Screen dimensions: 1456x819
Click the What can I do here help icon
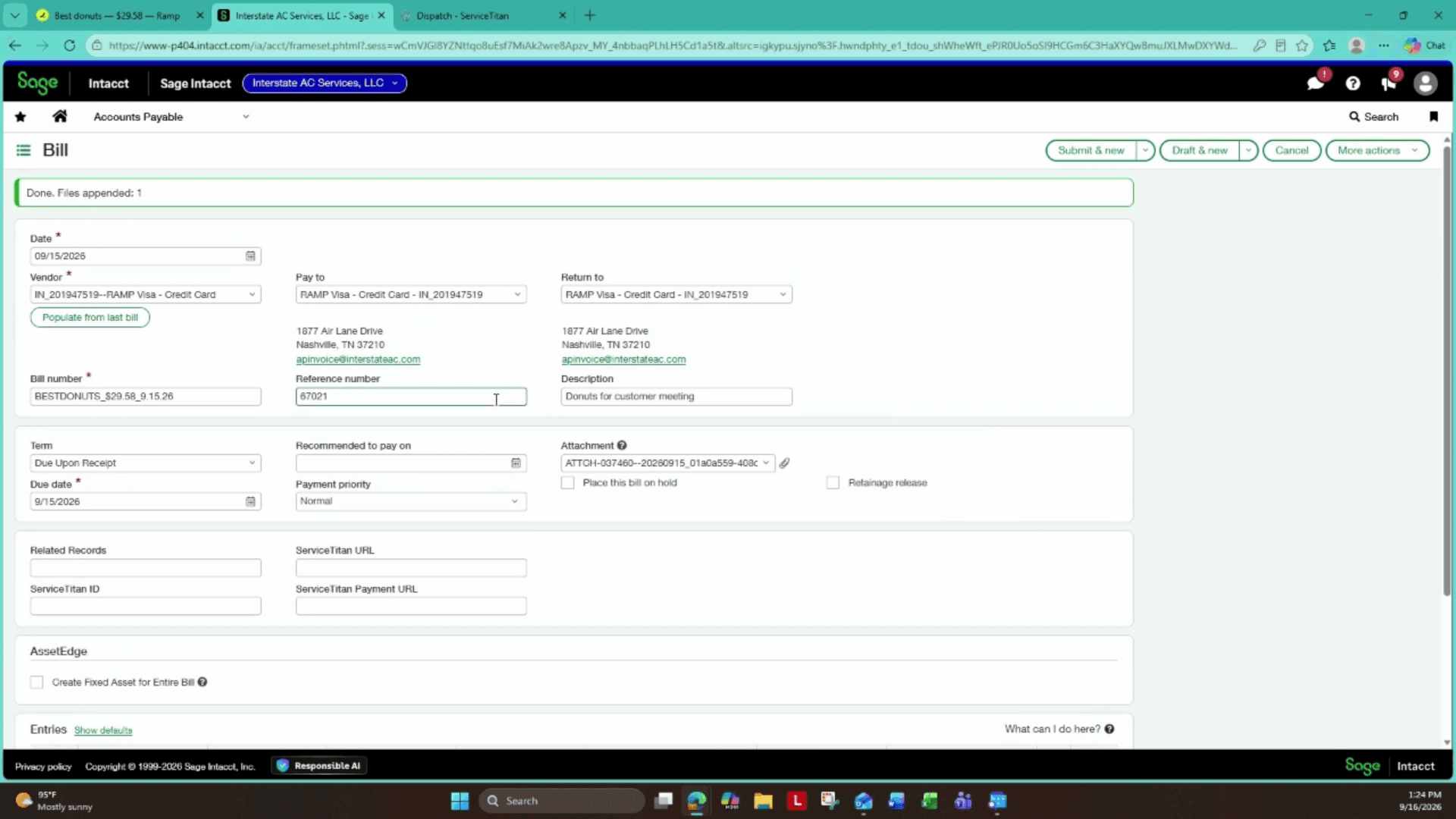click(1109, 730)
